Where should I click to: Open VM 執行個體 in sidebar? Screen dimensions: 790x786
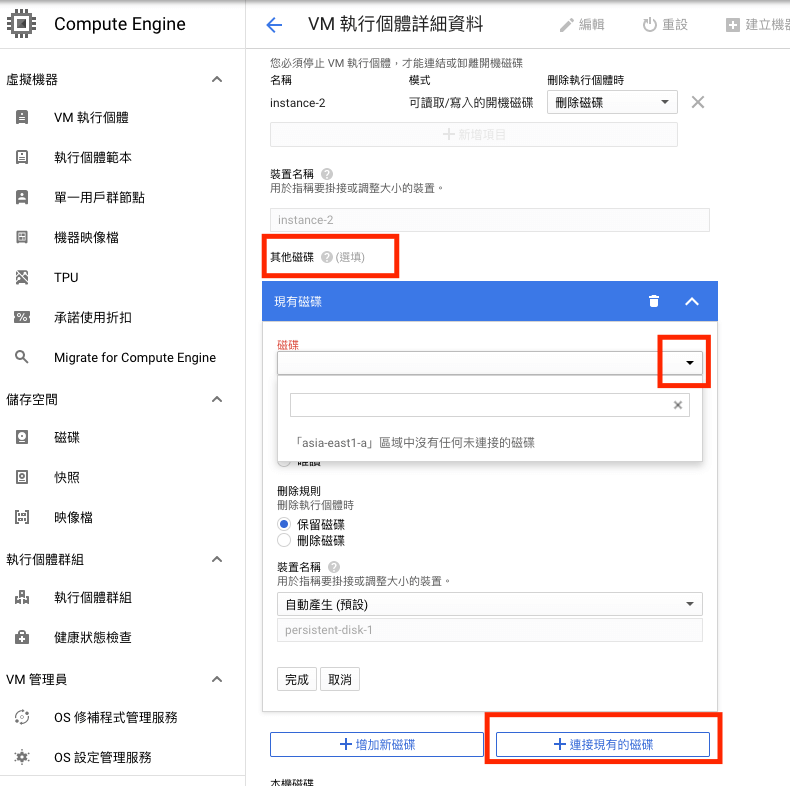pos(91,117)
